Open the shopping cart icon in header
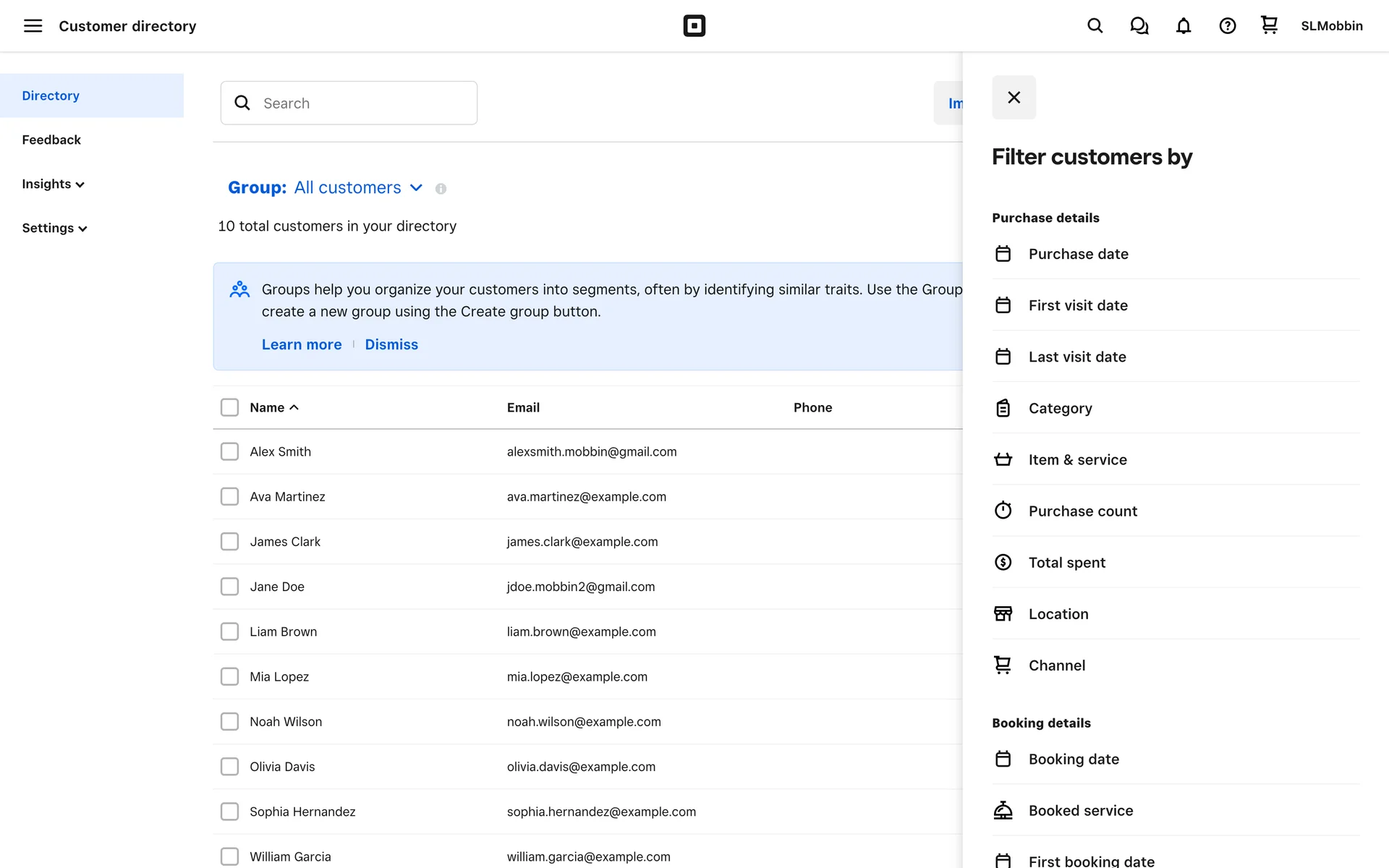This screenshot has height=868, width=1389. 1269,25
